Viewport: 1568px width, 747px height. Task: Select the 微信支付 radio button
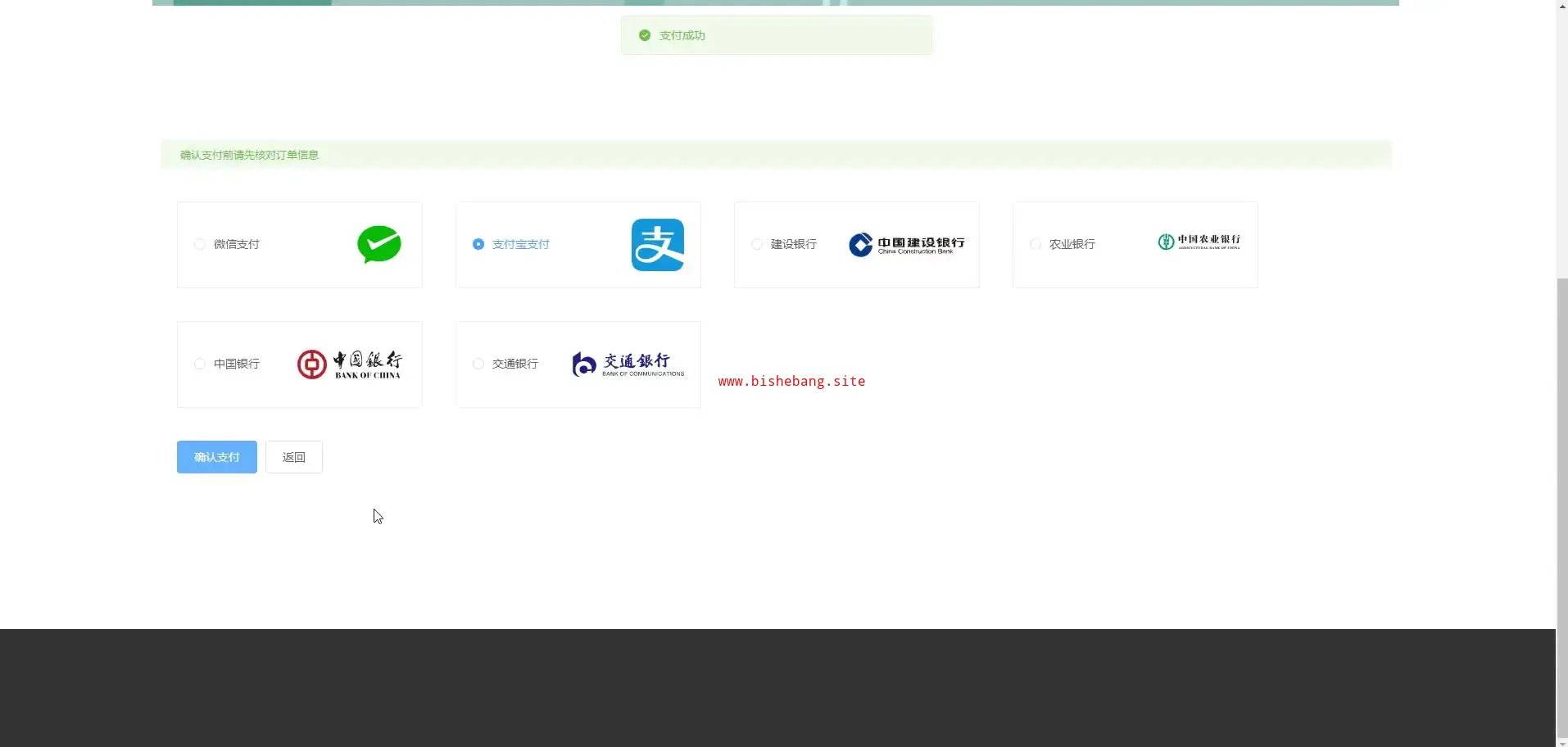[x=200, y=244]
